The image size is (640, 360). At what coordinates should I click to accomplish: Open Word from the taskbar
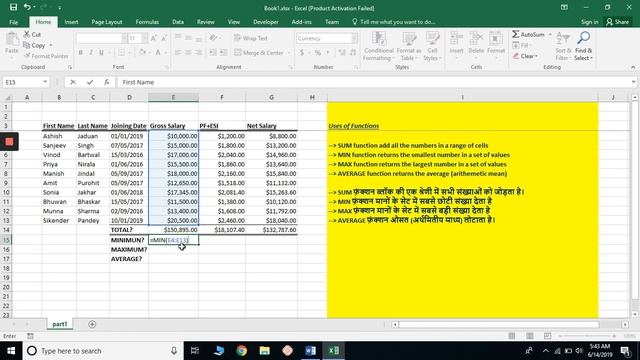click(310, 351)
